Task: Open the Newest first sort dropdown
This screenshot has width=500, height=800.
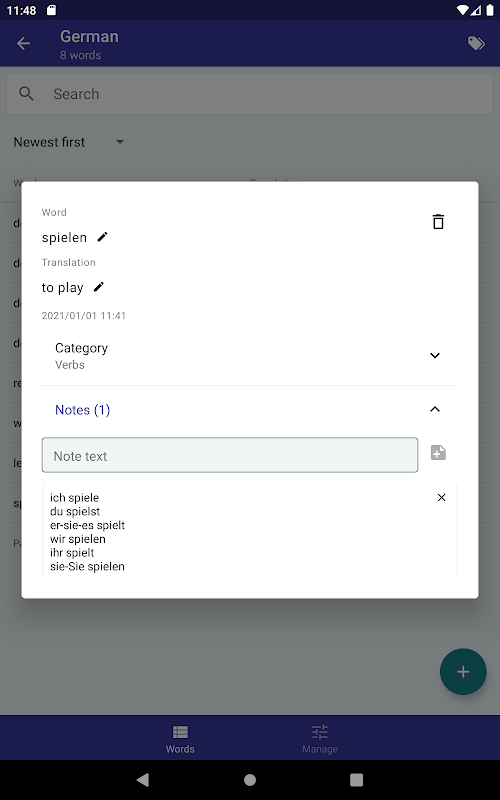Action: [x=69, y=142]
